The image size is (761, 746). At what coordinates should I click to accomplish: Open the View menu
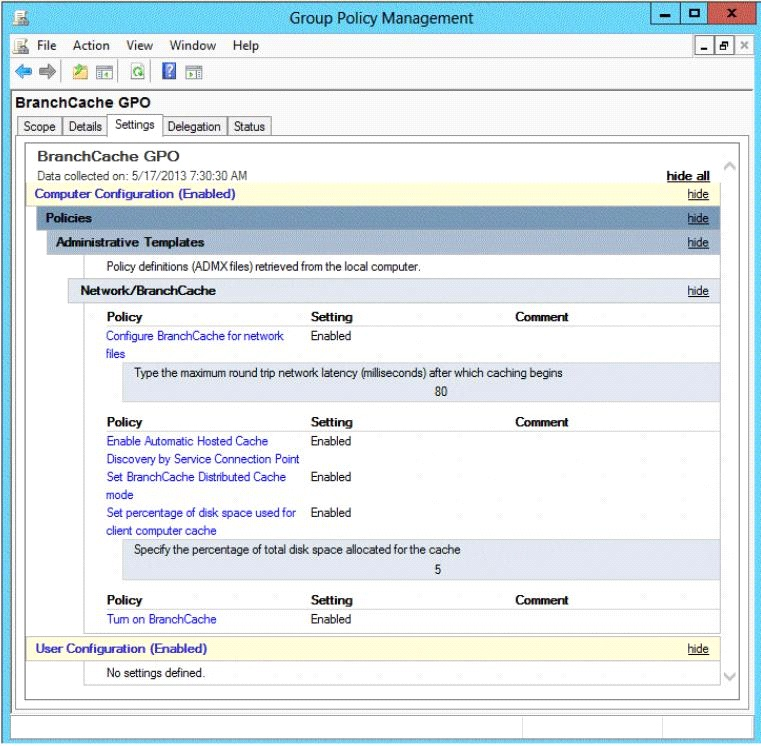(x=139, y=46)
